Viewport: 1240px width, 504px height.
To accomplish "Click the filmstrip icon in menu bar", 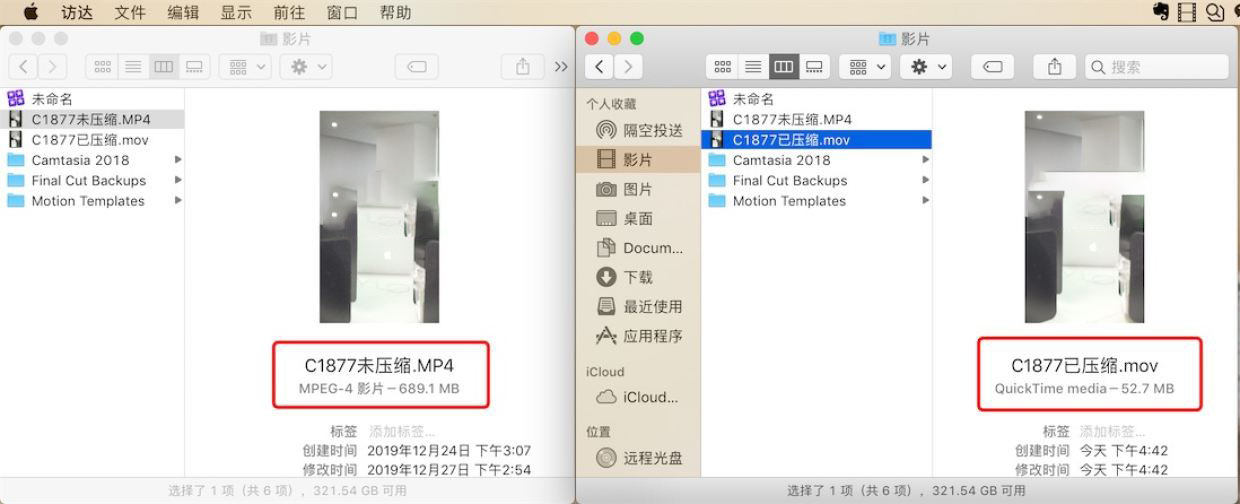I will click(1187, 12).
